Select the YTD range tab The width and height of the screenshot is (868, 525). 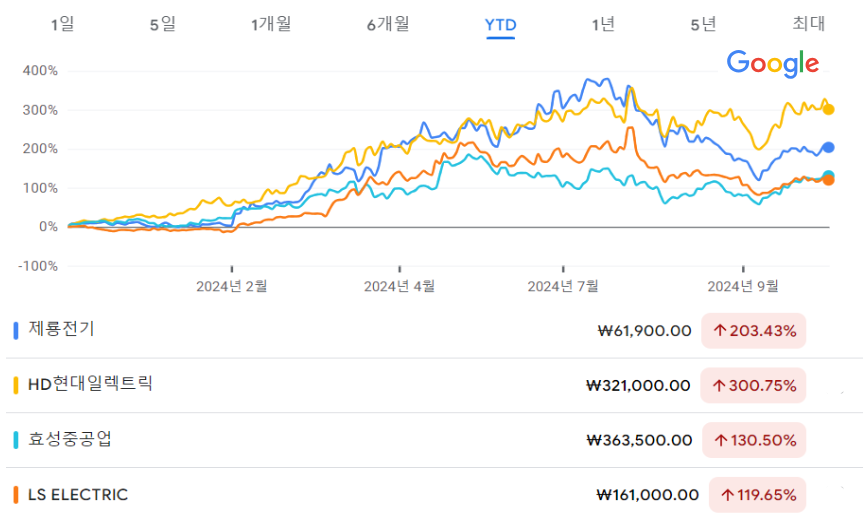point(500,25)
